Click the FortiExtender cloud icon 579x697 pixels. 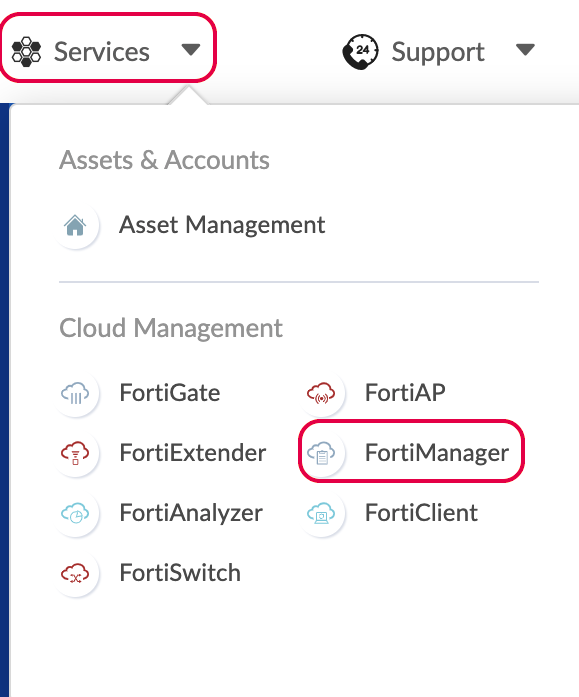pyautogui.click(x=75, y=453)
